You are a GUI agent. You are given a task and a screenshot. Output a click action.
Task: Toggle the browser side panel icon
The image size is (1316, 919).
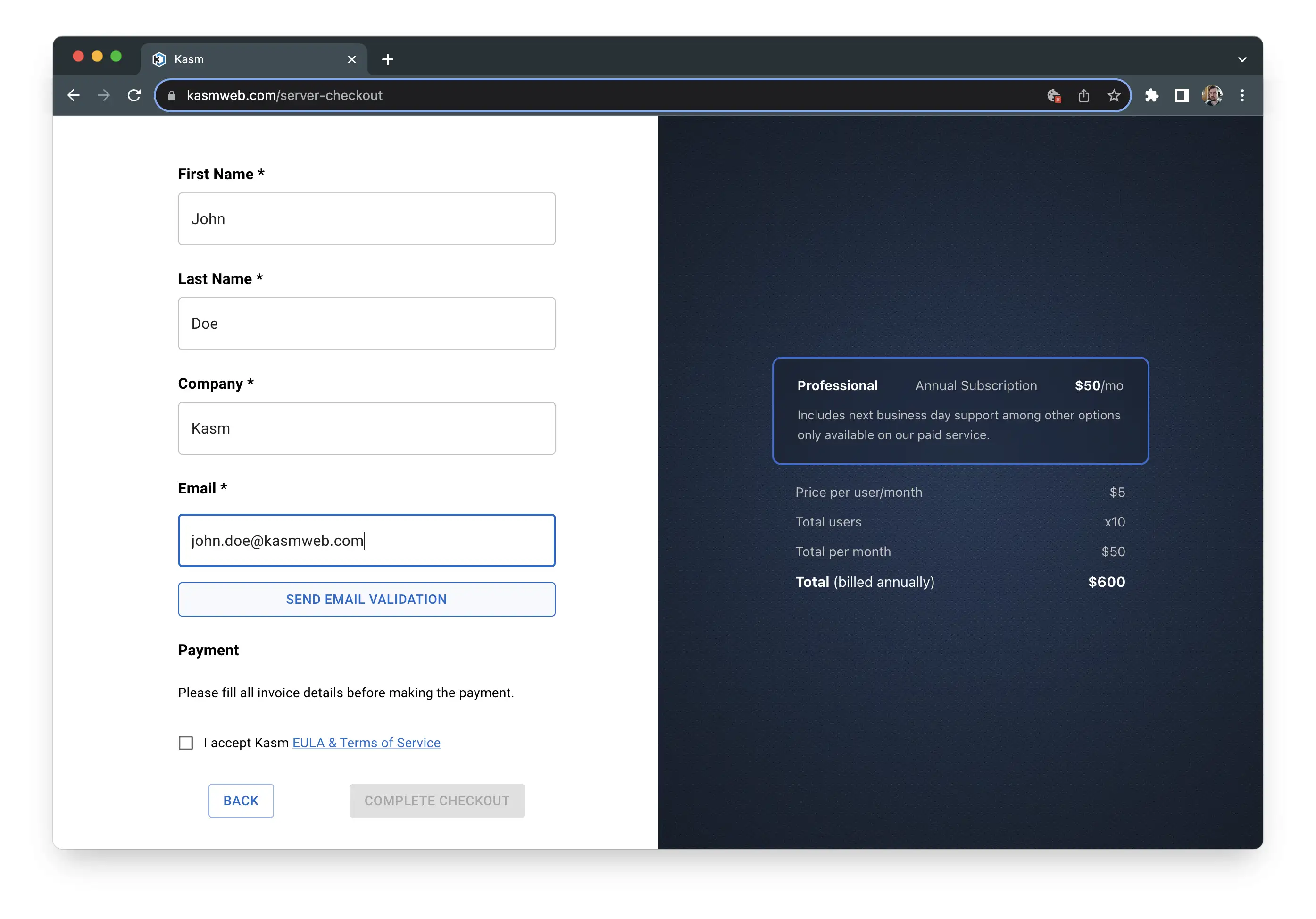1181,96
